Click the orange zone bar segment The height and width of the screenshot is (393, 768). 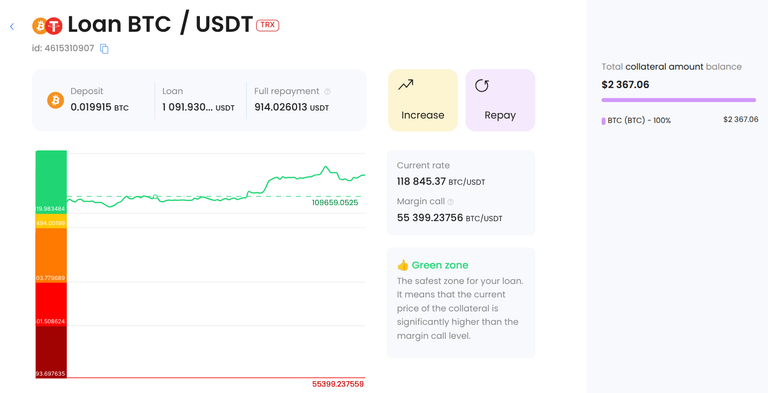point(51,255)
